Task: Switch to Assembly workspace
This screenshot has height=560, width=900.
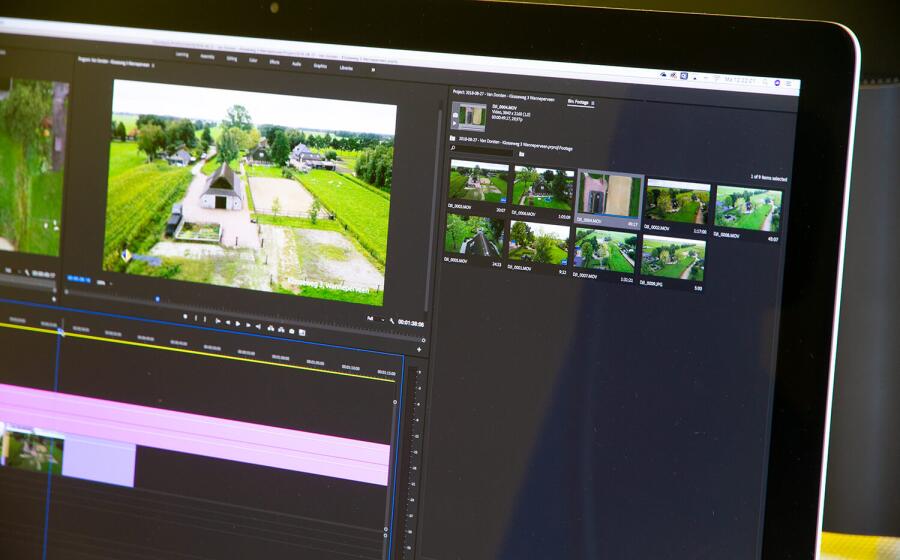Action: pyautogui.click(x=207, y=56)
